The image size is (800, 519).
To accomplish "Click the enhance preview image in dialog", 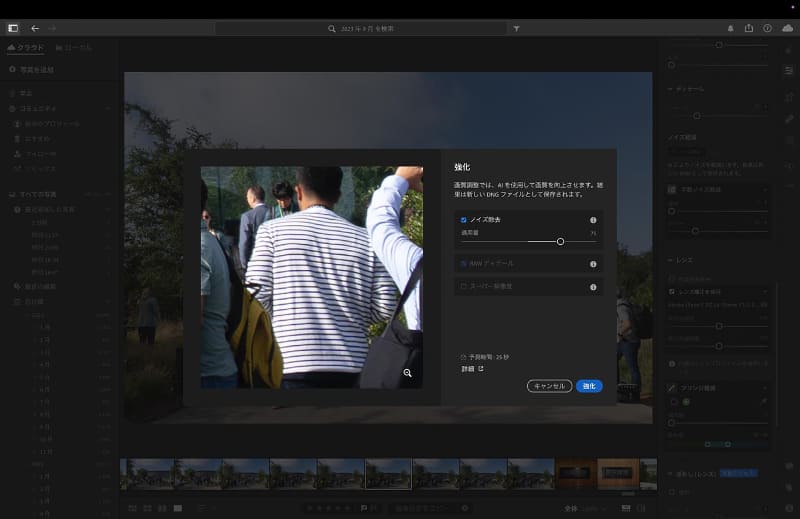I will point(312,277).
